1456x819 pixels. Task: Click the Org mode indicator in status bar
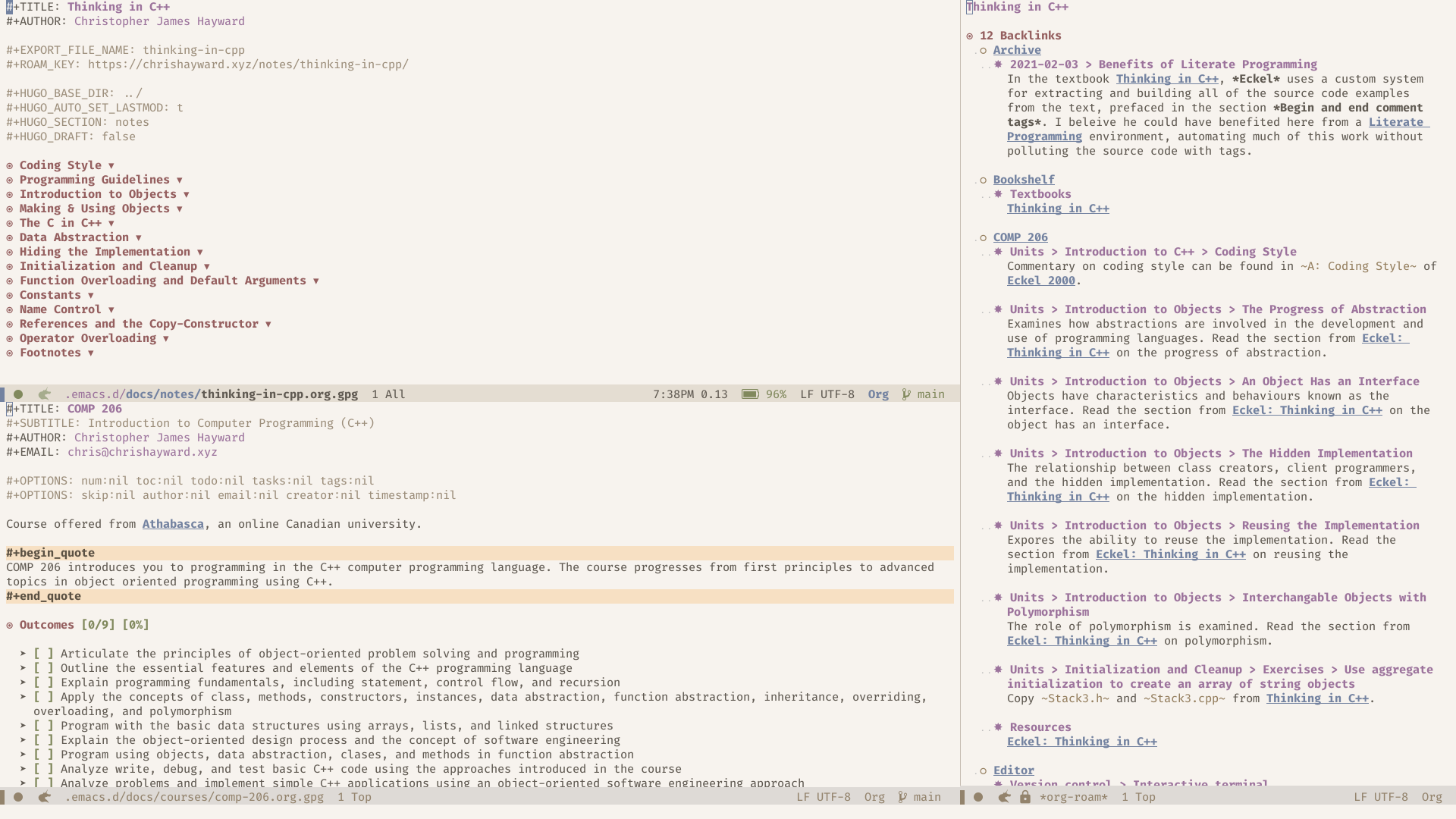[878, 394]
